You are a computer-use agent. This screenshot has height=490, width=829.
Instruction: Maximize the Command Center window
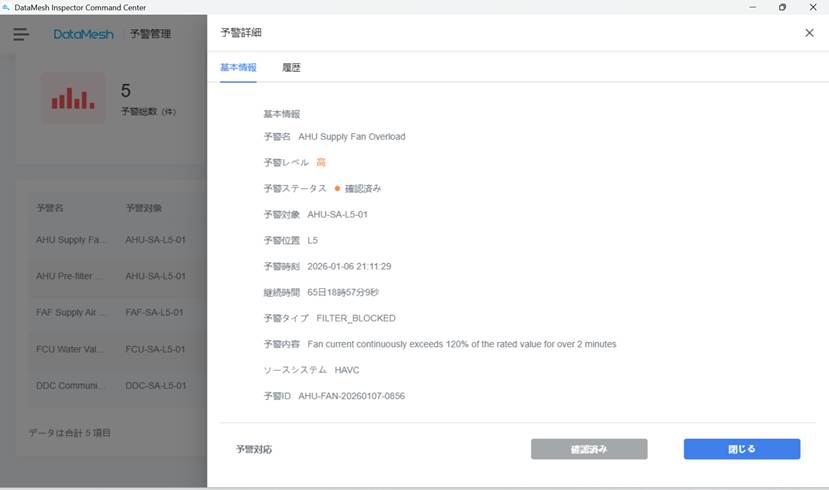(782, 7)
